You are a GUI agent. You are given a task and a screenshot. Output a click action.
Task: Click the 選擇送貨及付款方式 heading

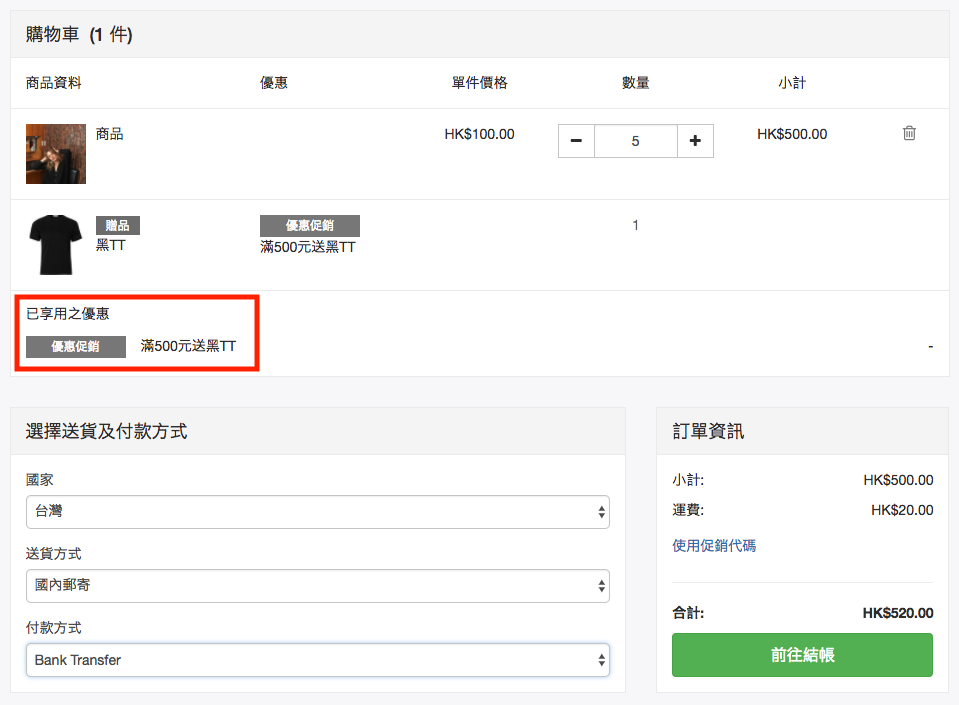[x=106, y=431]
